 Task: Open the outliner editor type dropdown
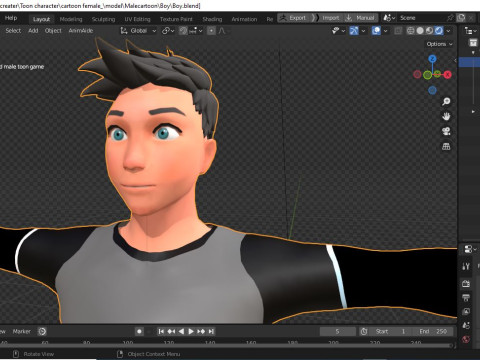pyautogui.click(x=470, y=31)
